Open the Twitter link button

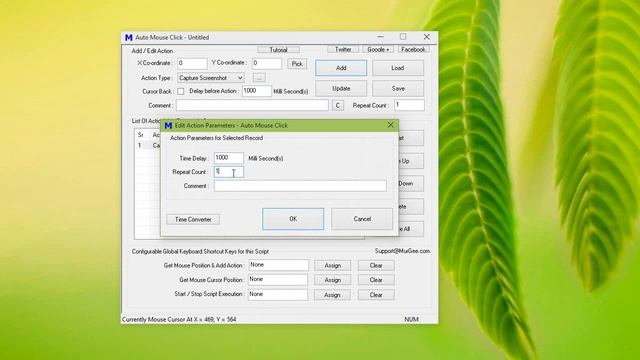click(x=343, y=49)
